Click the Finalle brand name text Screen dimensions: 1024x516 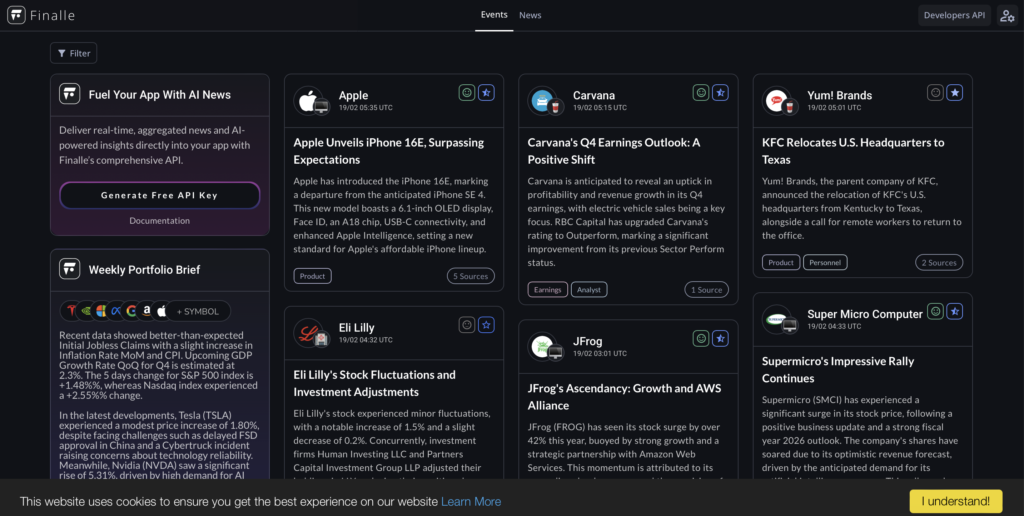tap(52, 15)
